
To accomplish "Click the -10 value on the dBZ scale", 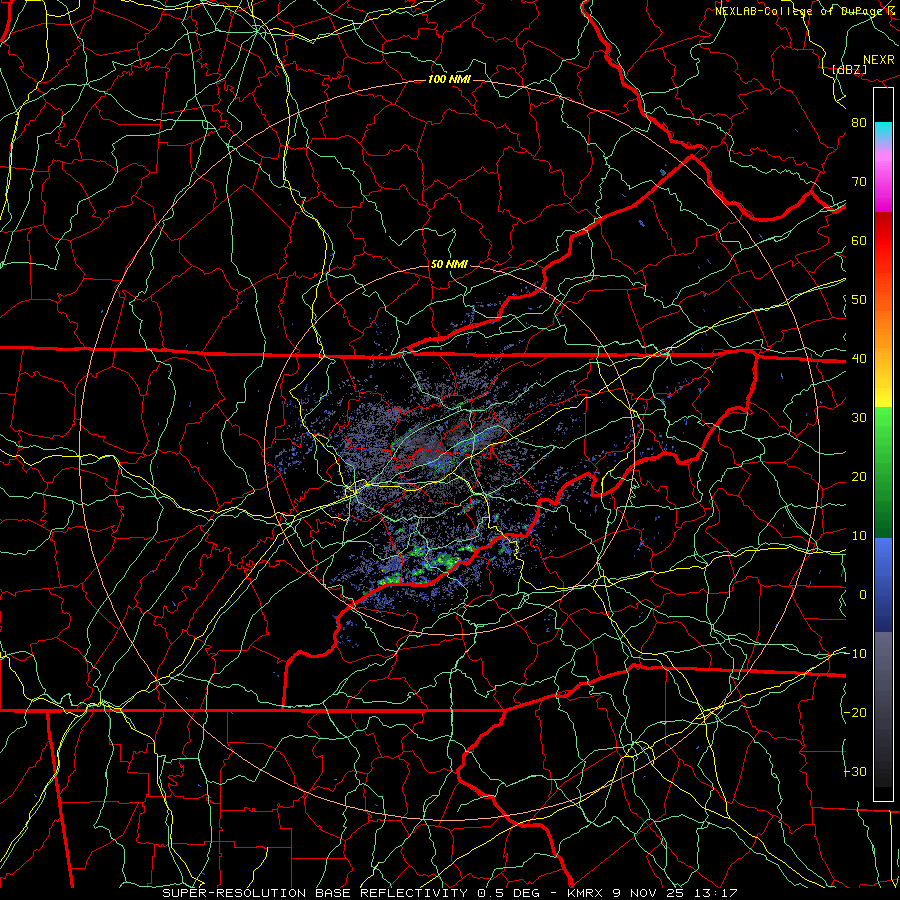I will 855,655.
